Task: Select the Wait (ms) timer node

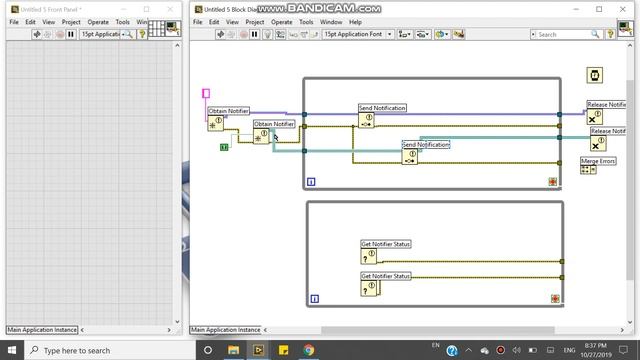Action: point(595,76)
